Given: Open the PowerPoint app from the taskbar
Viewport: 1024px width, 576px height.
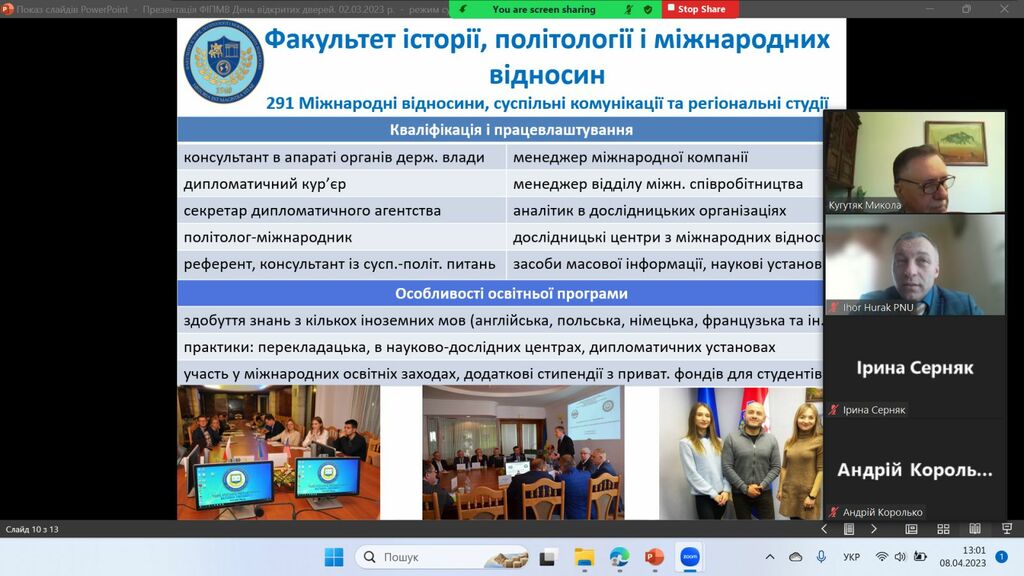Looking at the screenshot, I should coord(654,557).
